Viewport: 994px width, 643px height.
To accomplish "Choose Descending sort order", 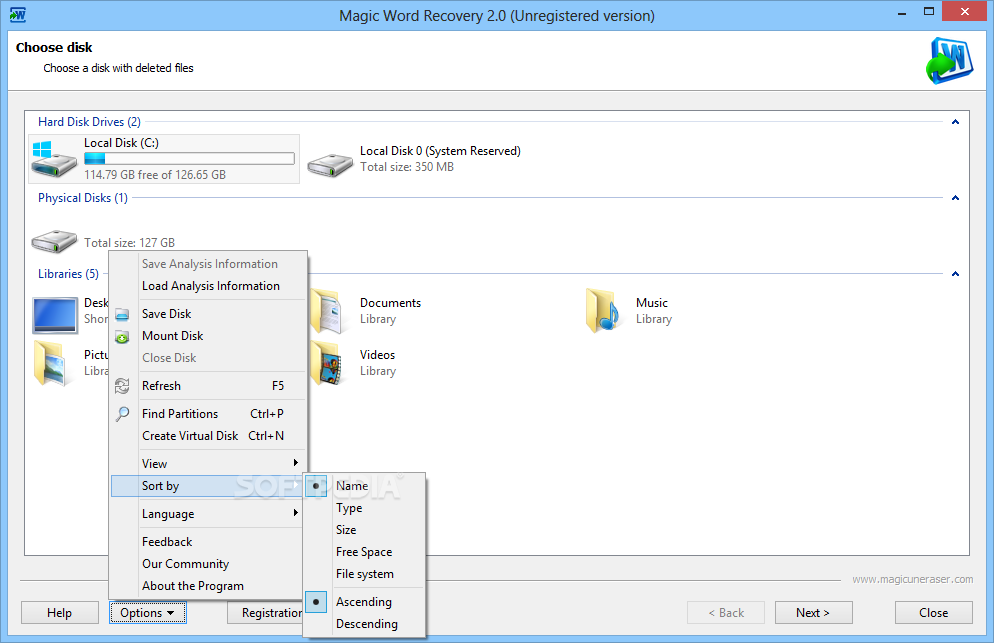I will [364, 624].
